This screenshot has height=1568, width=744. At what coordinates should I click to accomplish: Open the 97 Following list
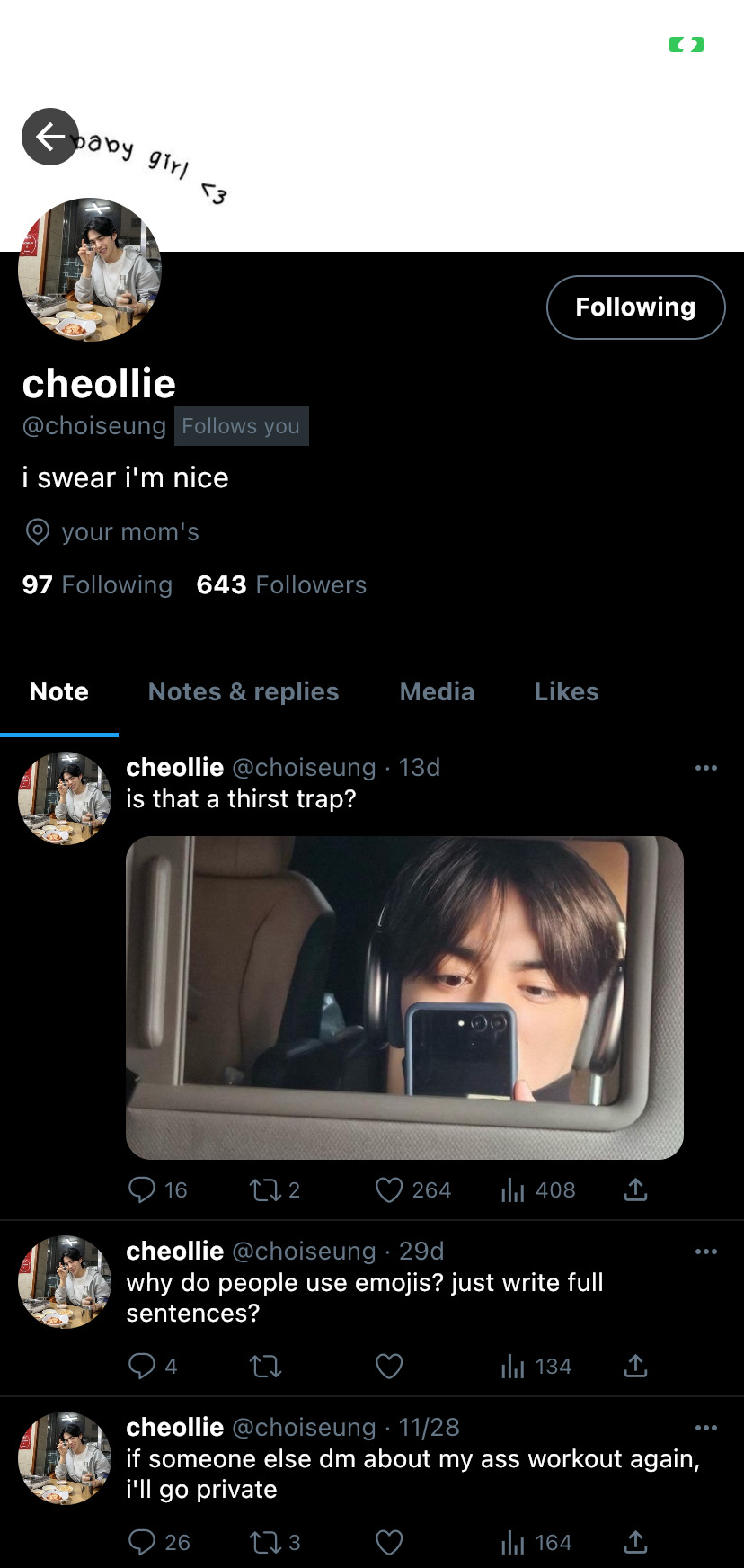[x=97, y=585]
